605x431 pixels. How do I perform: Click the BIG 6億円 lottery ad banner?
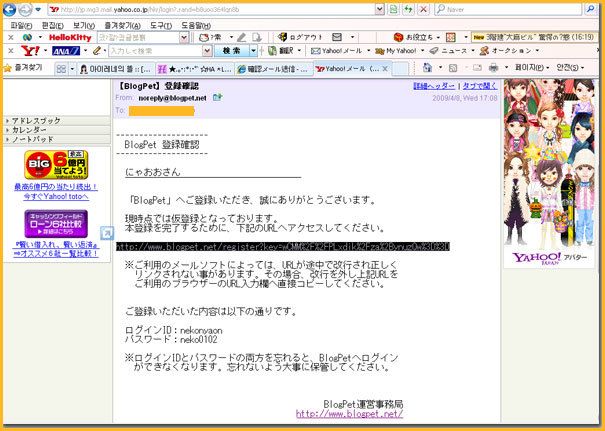click(x=56, y=165)
